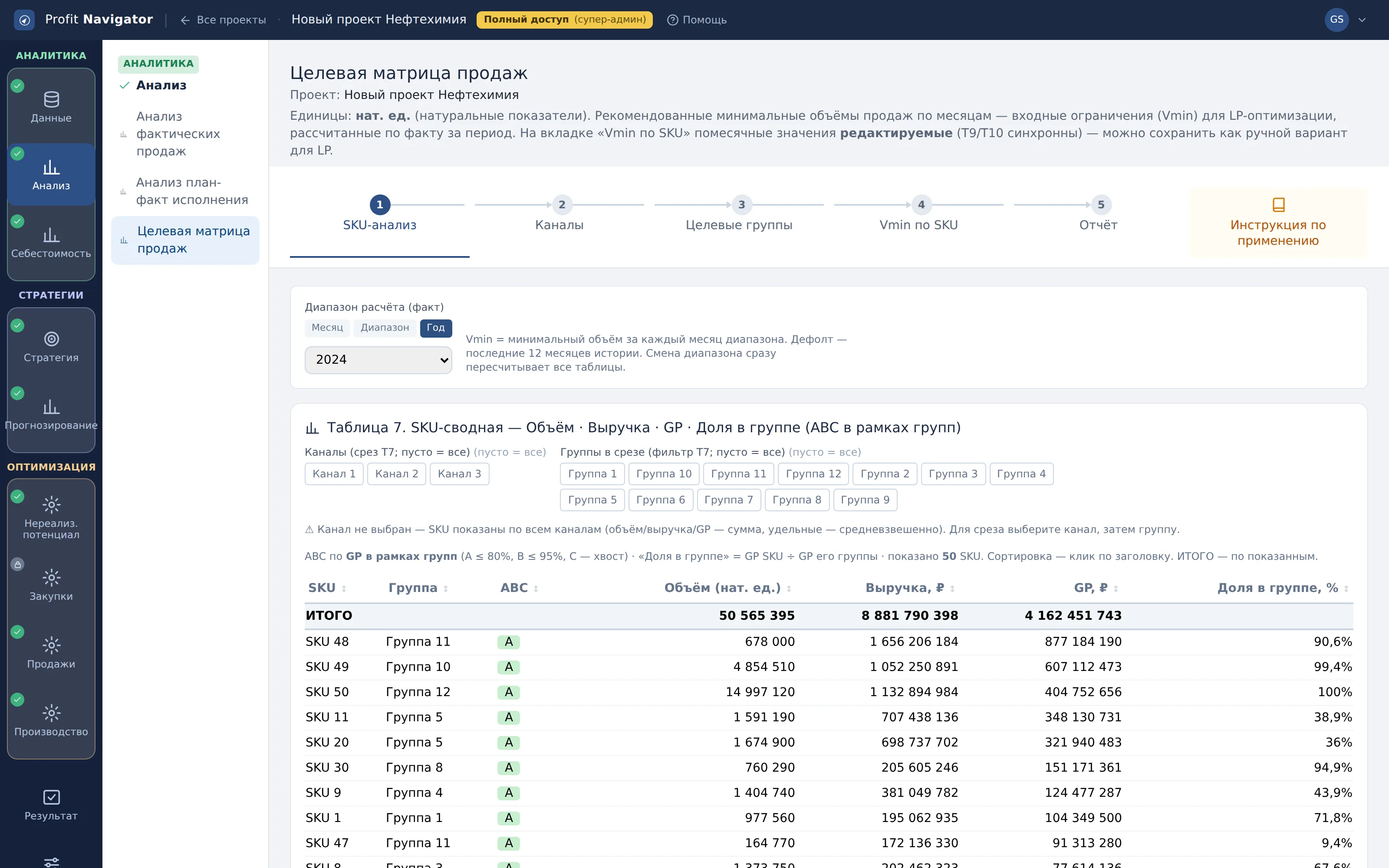Open the Данные database section
Viewport: 1389px width, 868px height.
coord(51,107)
